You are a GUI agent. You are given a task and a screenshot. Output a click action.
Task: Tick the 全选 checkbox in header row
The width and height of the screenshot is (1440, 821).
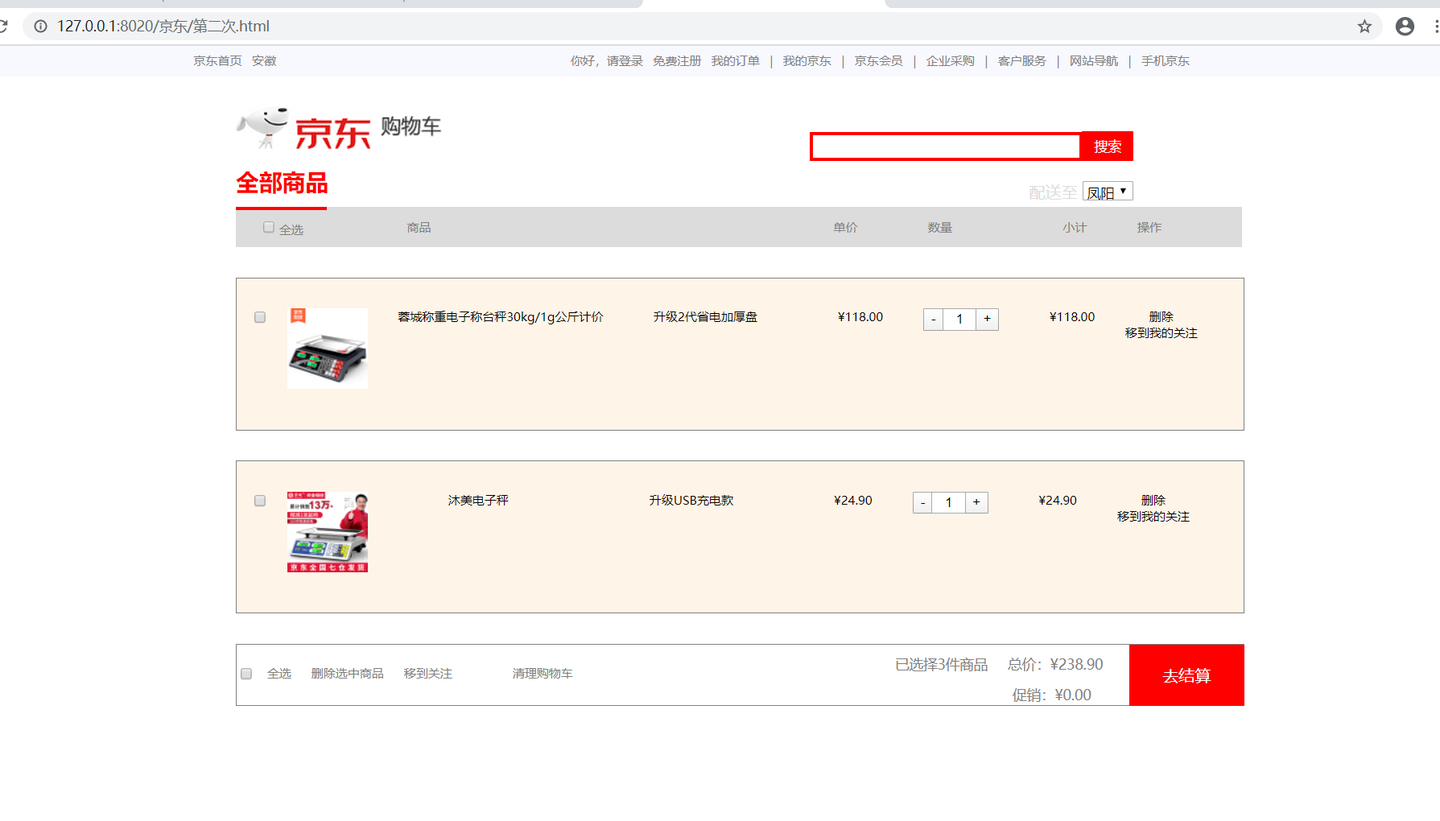(268, 227)
